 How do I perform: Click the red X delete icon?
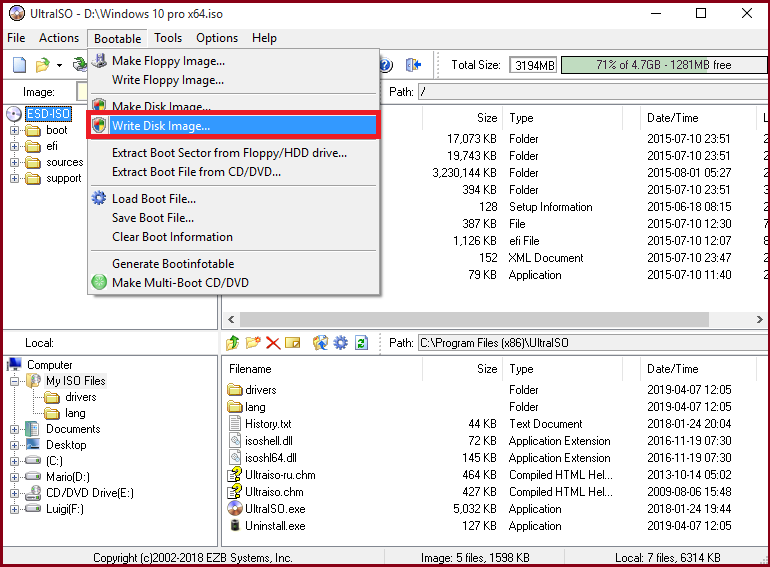273,343
